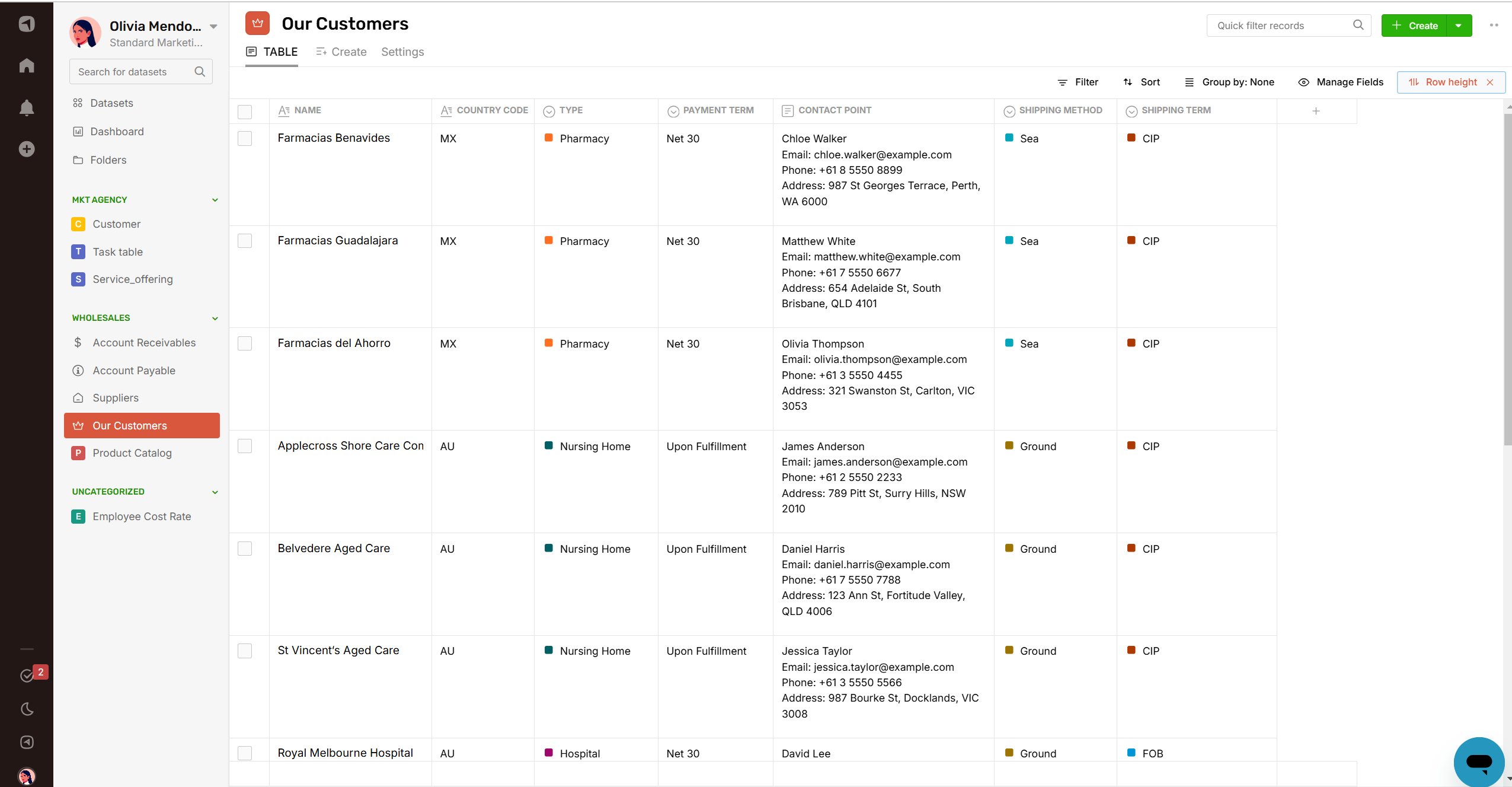
Task: Select the Farmacias del Ahorro row checkbox
Action: point(245,343)
